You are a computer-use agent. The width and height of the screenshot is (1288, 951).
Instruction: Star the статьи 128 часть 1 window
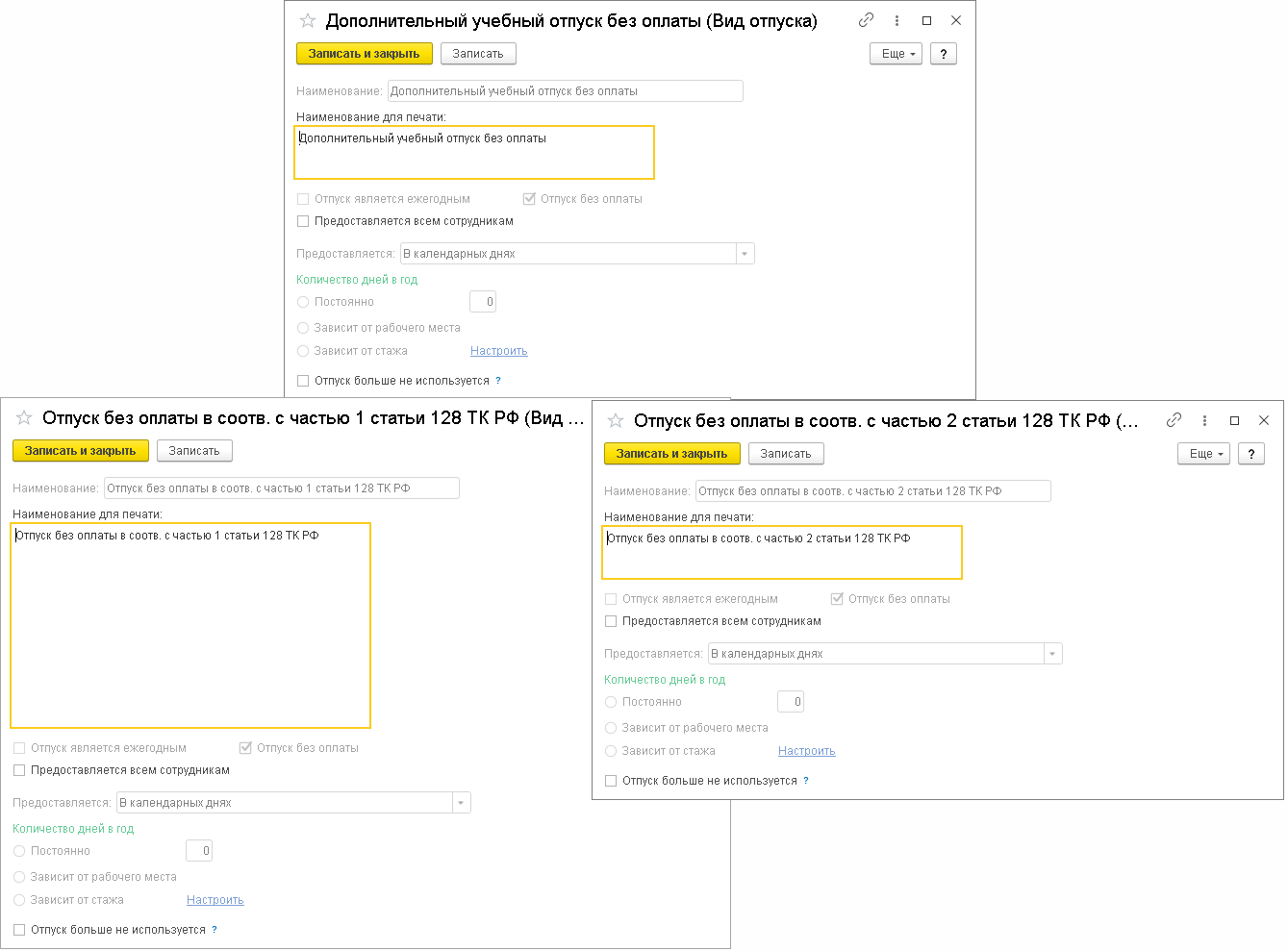(24, 417)
